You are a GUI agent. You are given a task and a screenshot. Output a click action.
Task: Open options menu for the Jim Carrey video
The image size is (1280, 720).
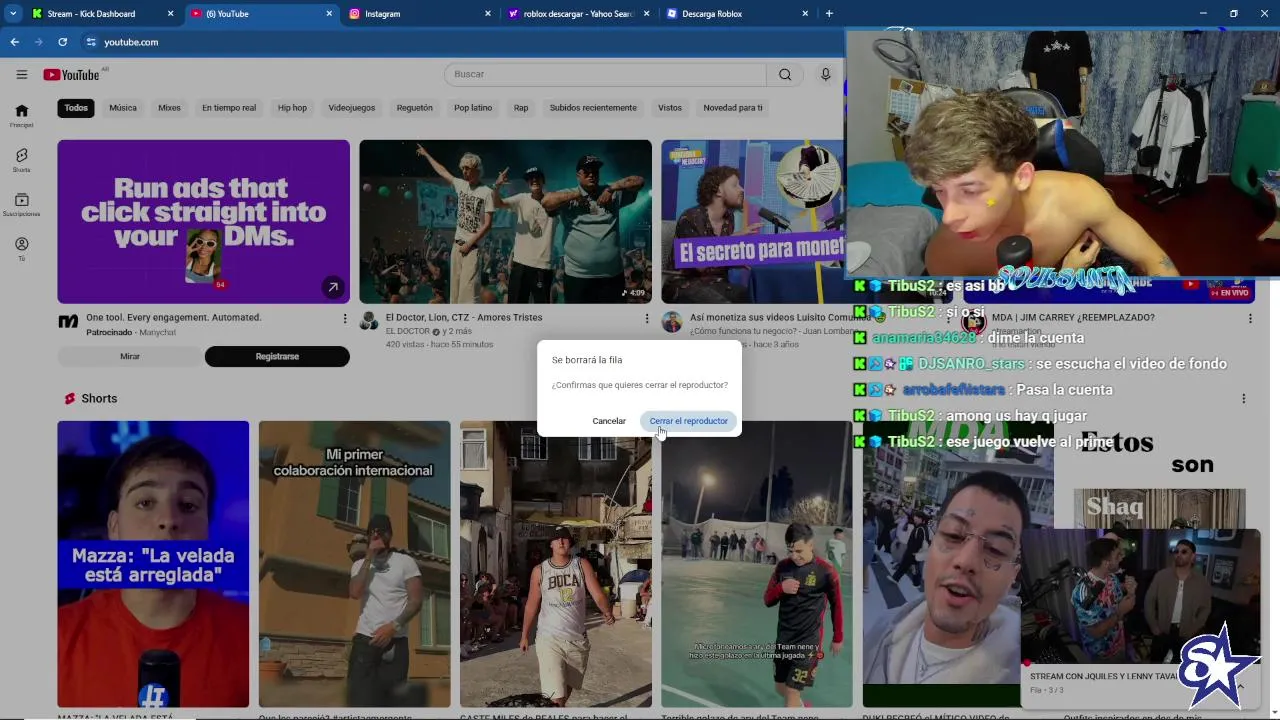(1250, 319)
